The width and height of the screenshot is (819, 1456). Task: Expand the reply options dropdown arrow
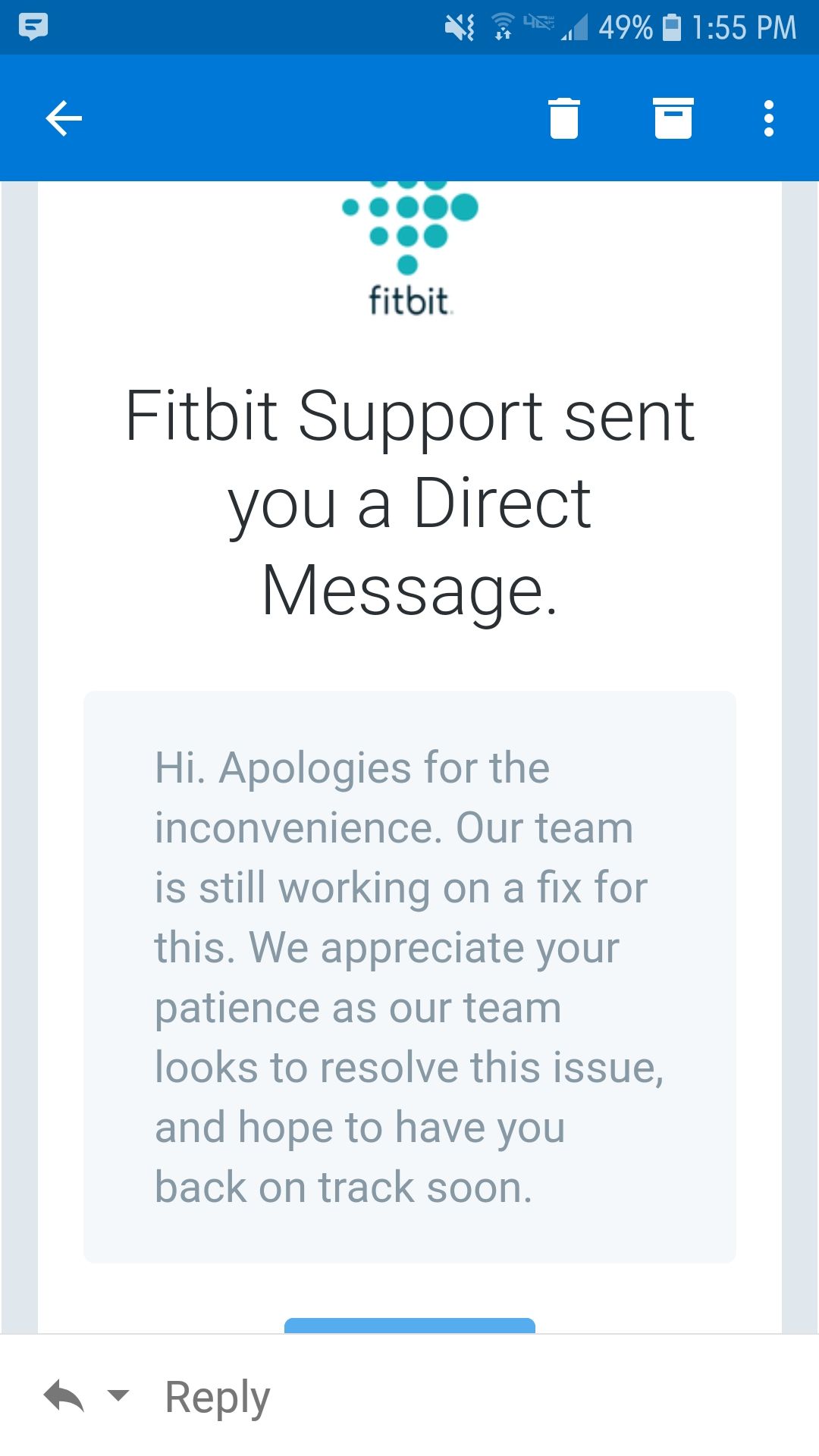point(118,1394)
